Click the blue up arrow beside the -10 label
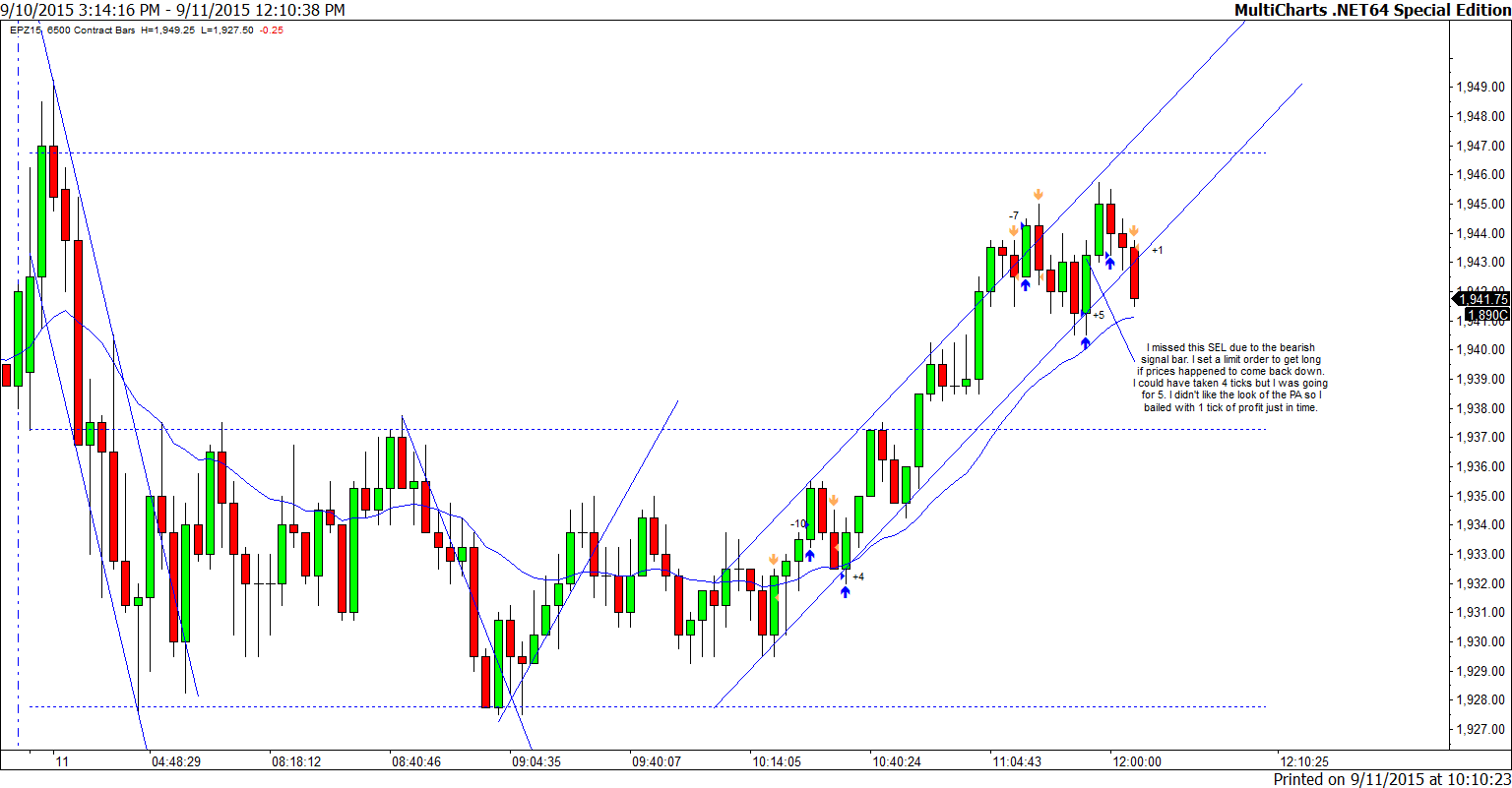 (809, 555)
